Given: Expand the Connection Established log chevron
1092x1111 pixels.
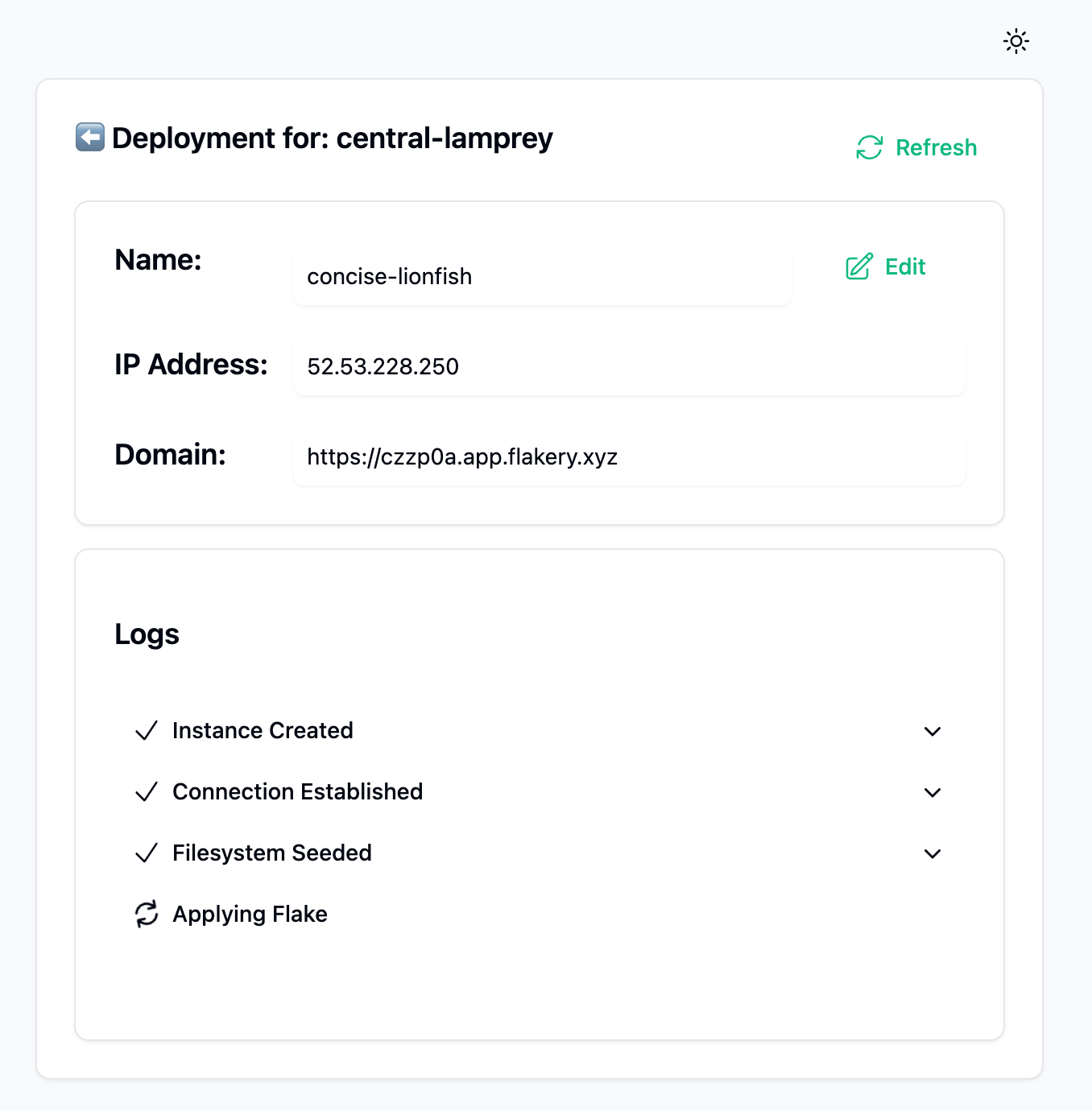Looking at the screenshot, I should (933, 792).
